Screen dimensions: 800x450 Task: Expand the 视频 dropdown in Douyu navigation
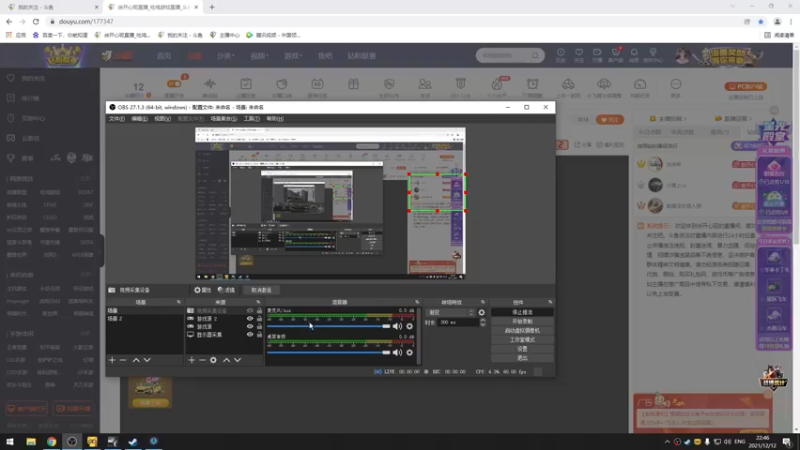coord(259,56)
